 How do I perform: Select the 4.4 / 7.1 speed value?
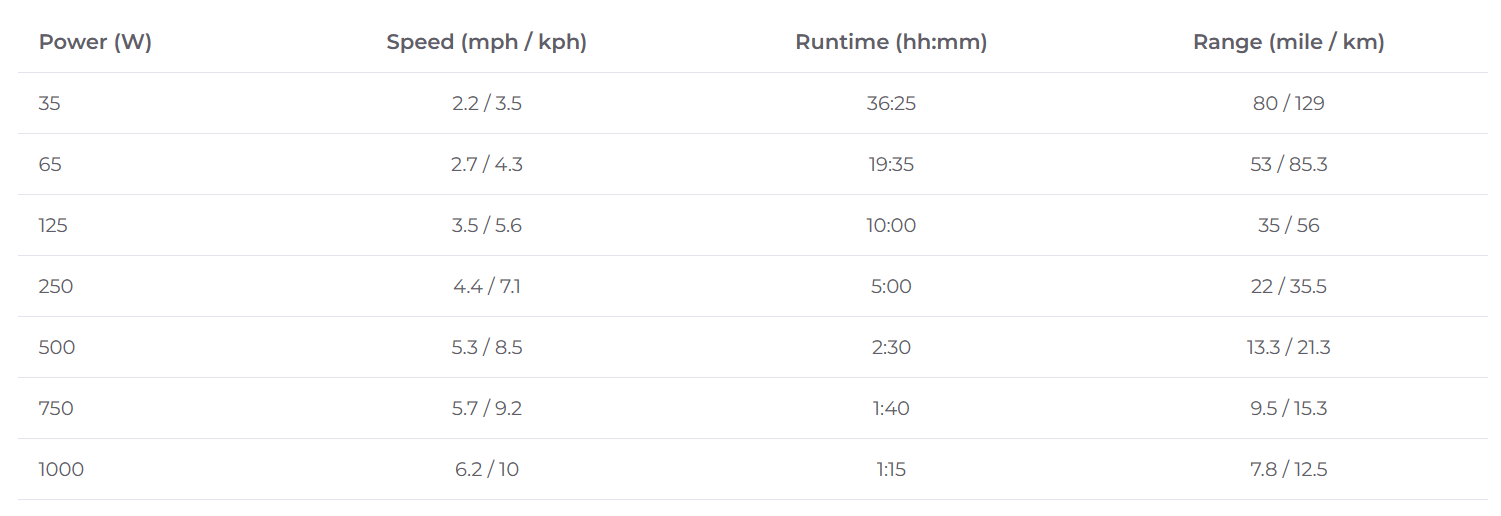click(487, 286)
